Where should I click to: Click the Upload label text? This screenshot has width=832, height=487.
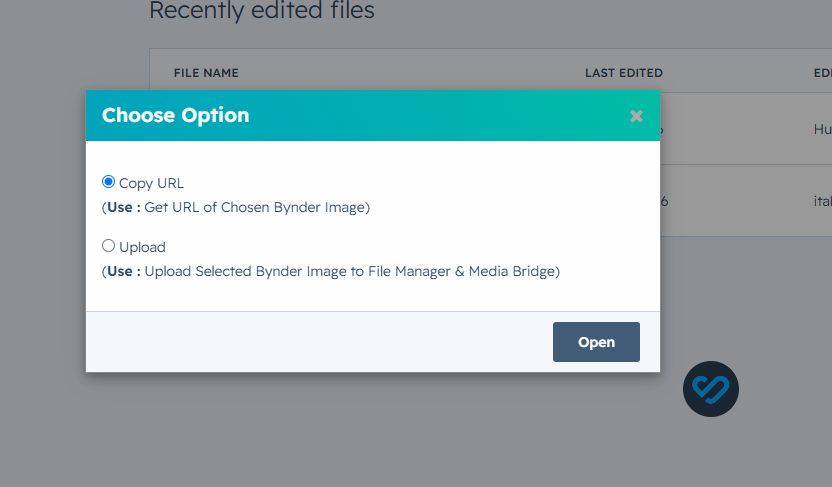[142, 247]
